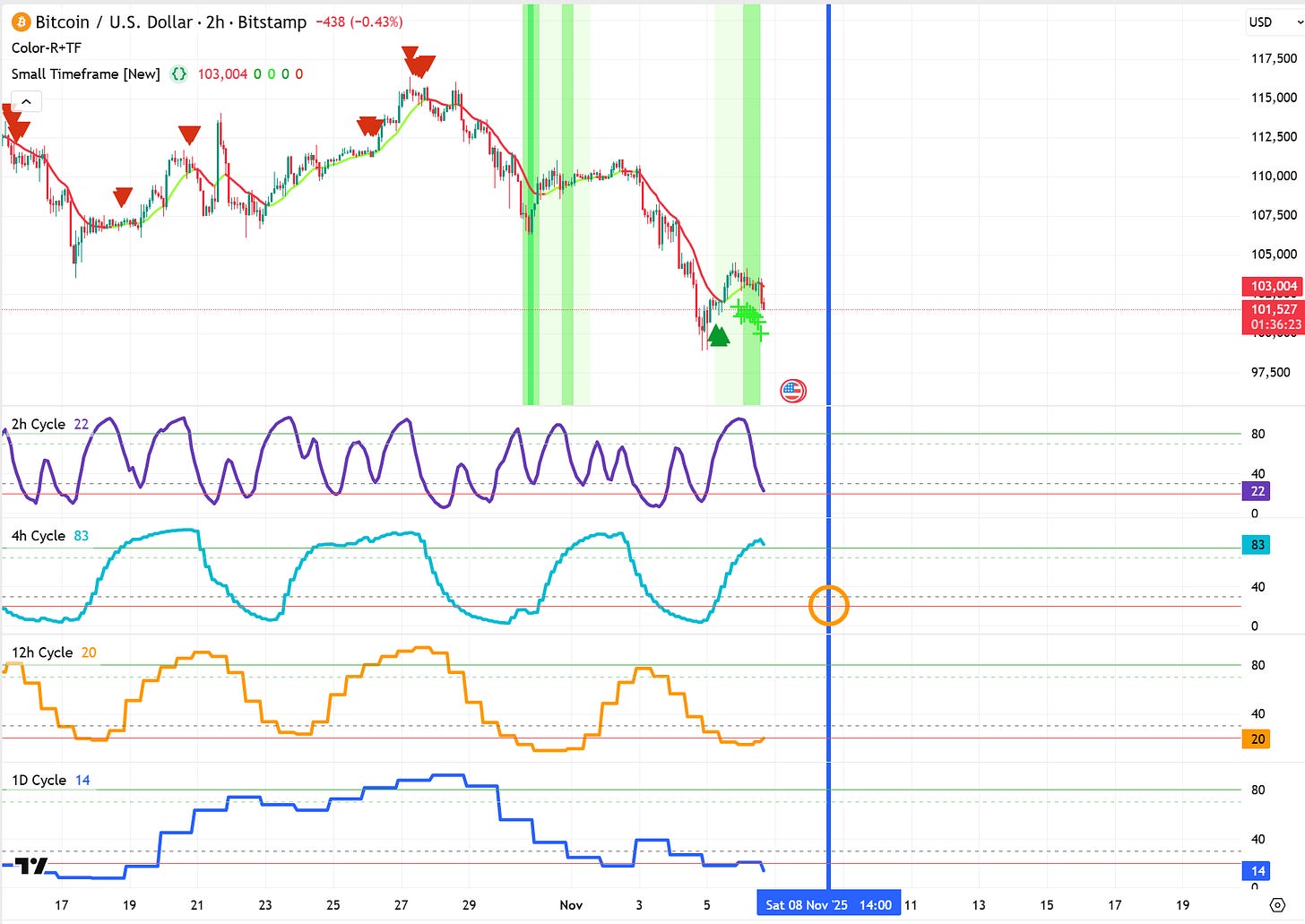This screenshot has height=924, width=1305.
Task: Click the red down-arrow signal near Oct 21
Action: 189,135
